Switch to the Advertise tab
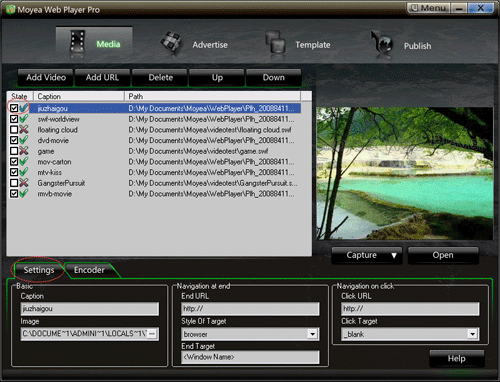The image size is (500, 382). click(194, 44)
